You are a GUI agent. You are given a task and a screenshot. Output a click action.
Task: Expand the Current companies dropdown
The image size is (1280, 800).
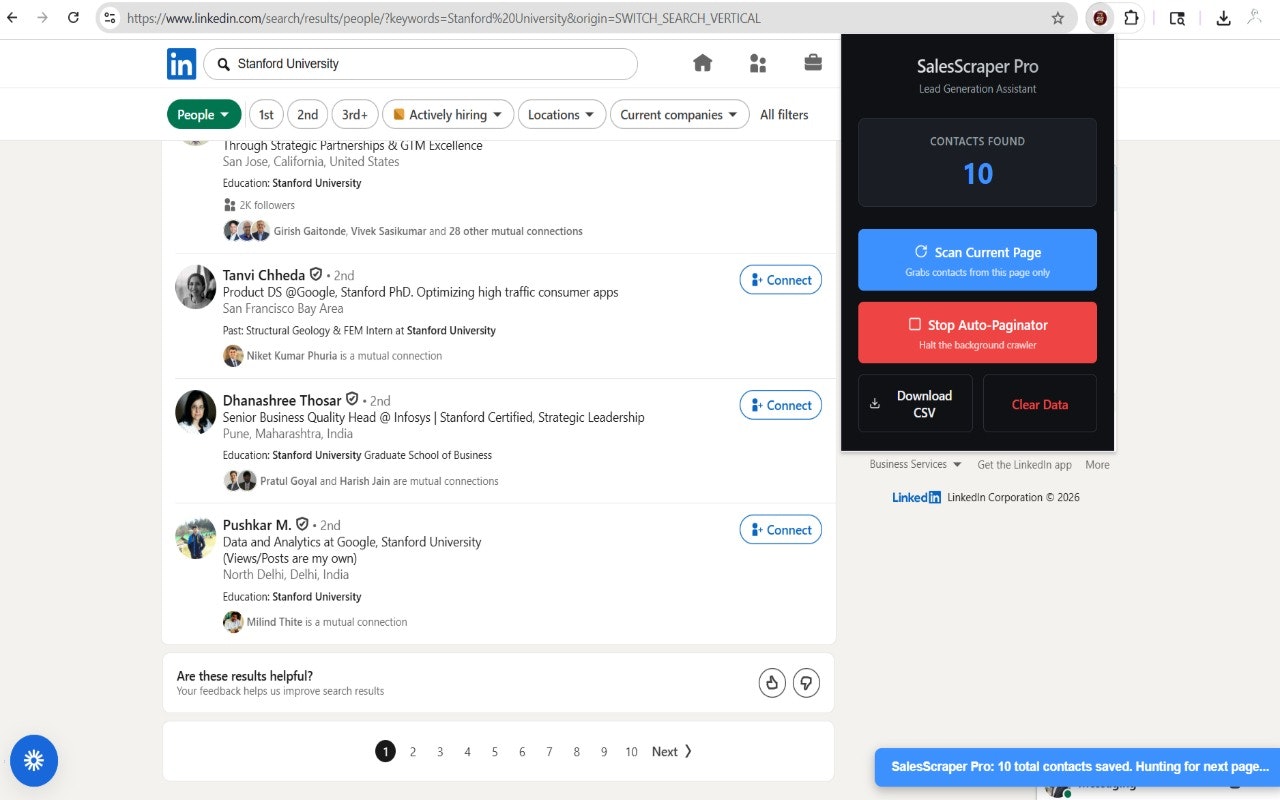(x=680, y=115)
